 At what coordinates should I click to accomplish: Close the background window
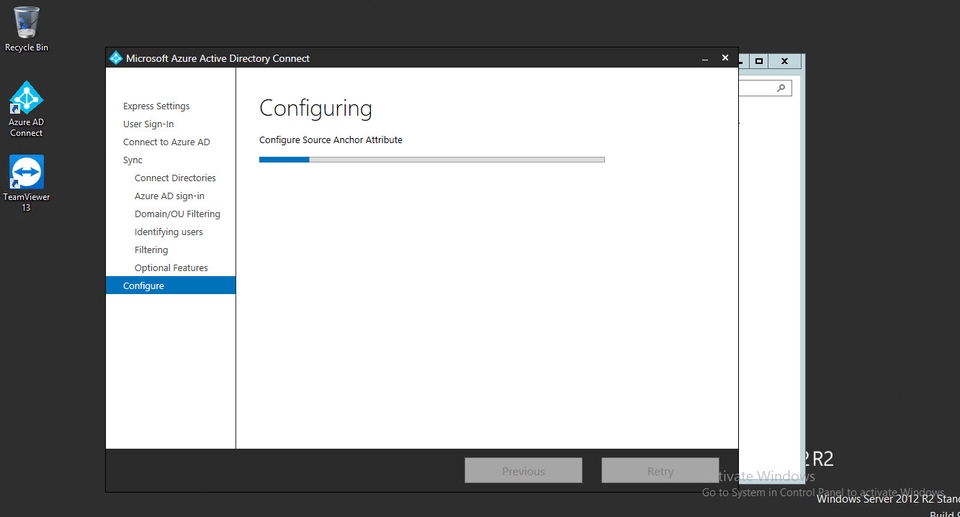click(x=784, y=61)
